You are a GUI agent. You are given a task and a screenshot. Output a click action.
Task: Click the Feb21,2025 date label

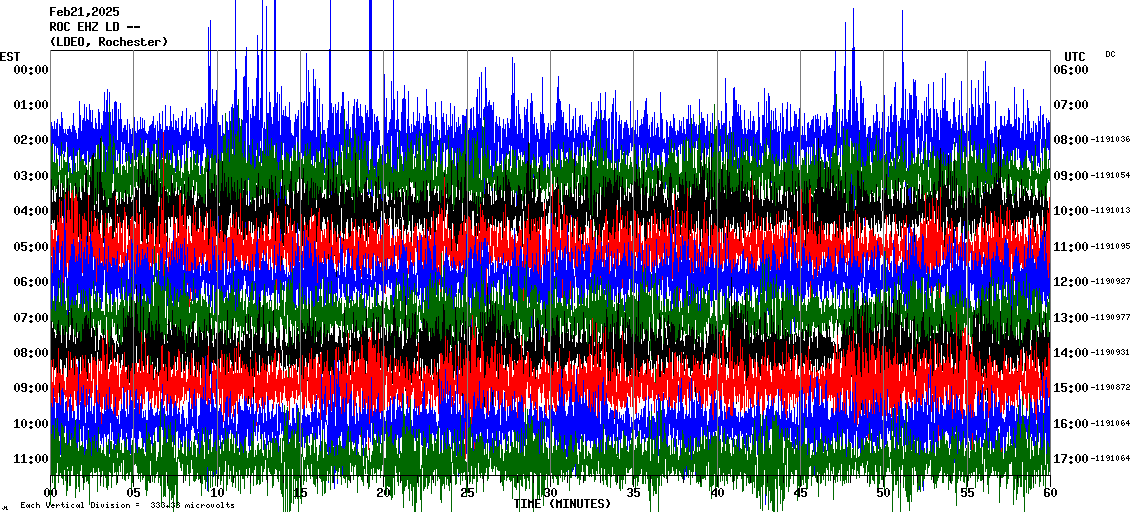pos(83,12)
